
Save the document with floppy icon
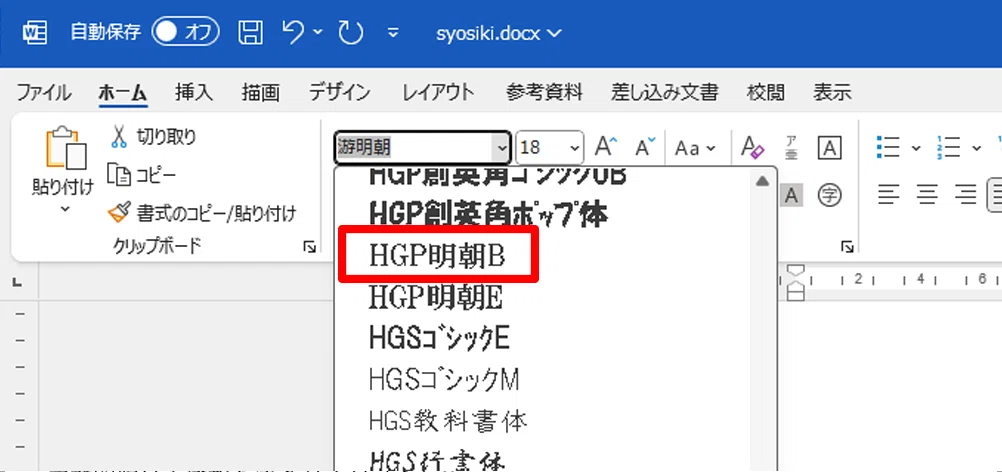(250, 33)
